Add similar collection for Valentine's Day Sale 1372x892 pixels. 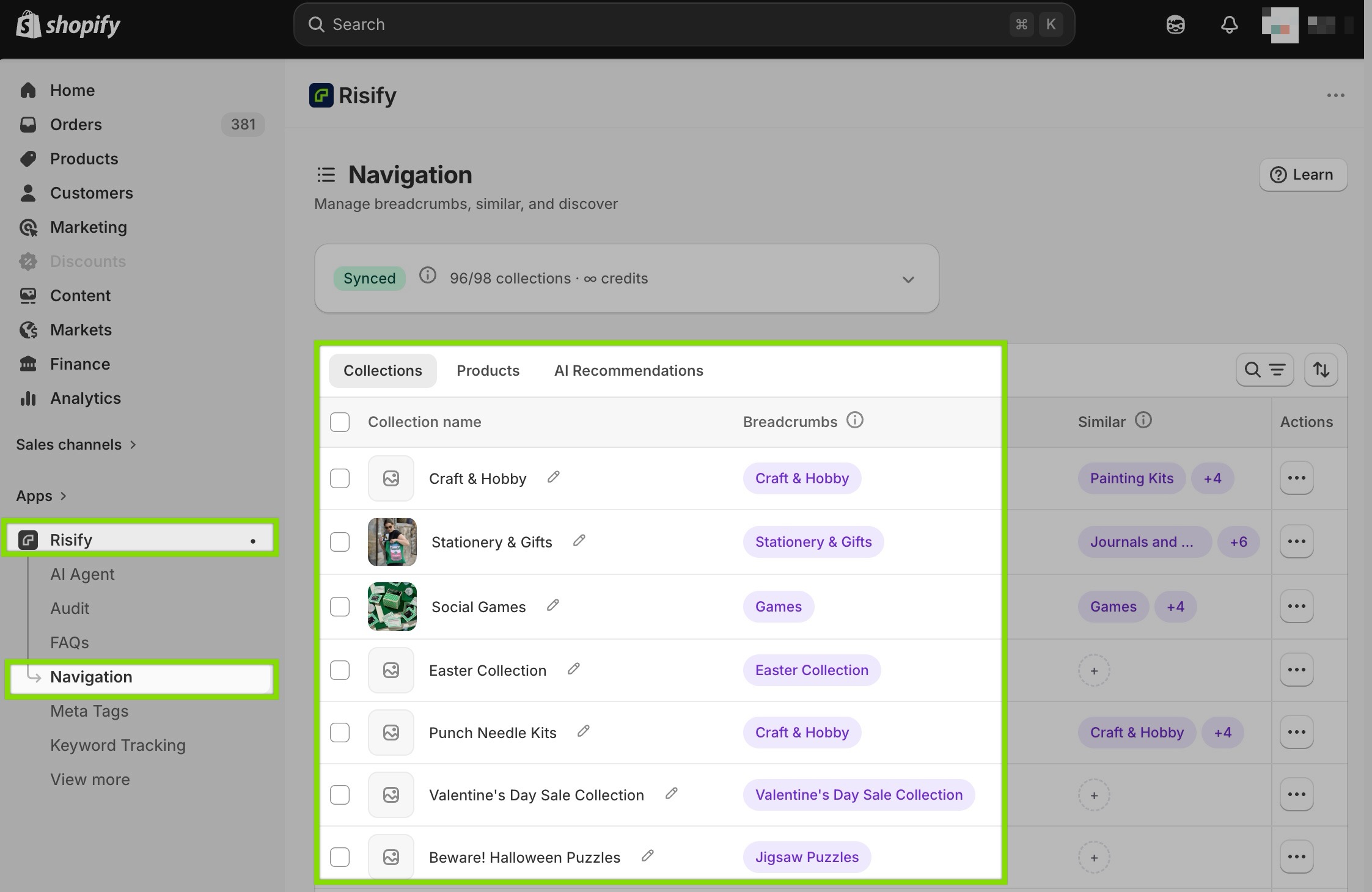pyautogui.click(x=1094, y=795)
